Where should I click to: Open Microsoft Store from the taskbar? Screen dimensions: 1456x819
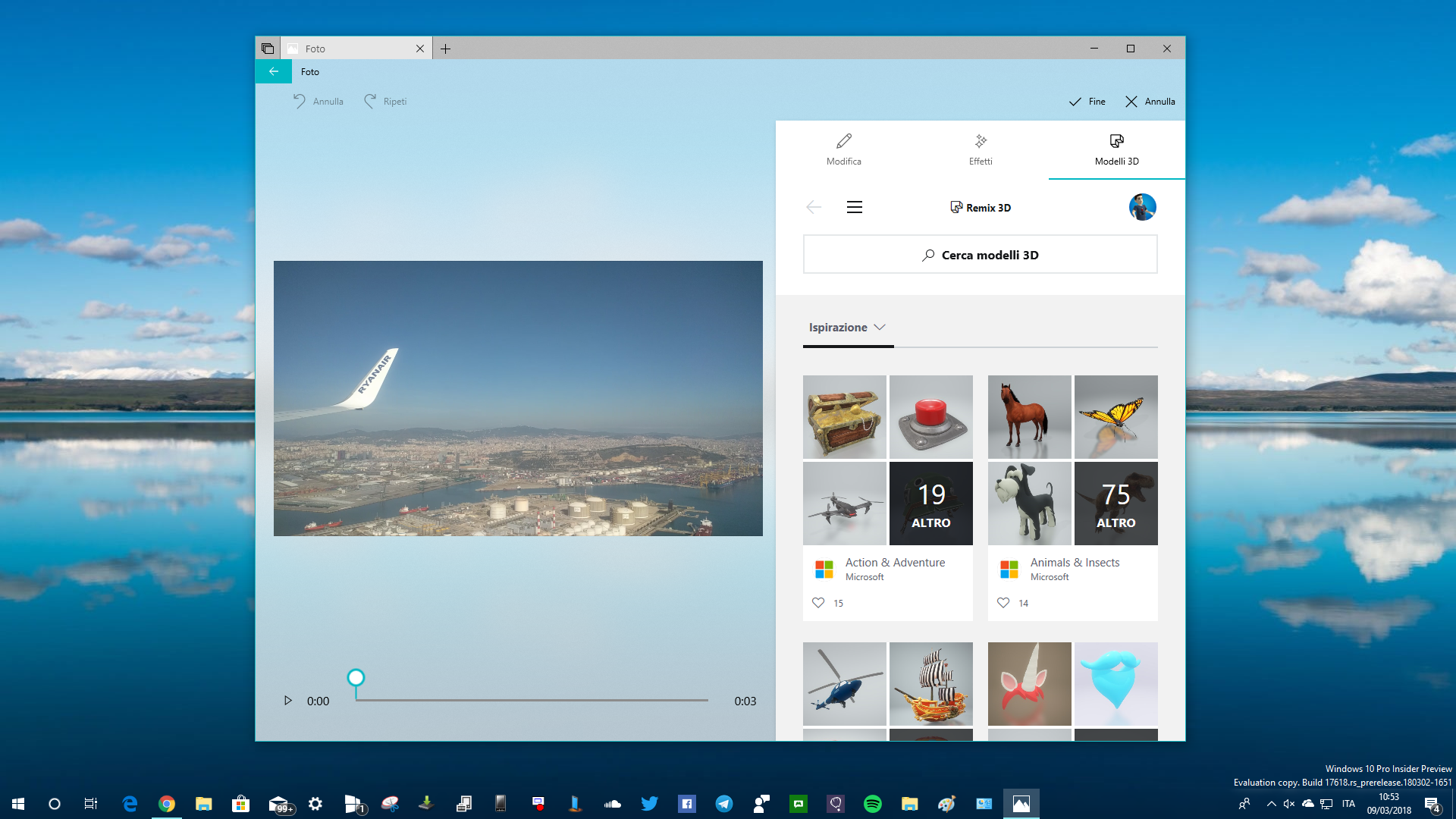point(241,804)
